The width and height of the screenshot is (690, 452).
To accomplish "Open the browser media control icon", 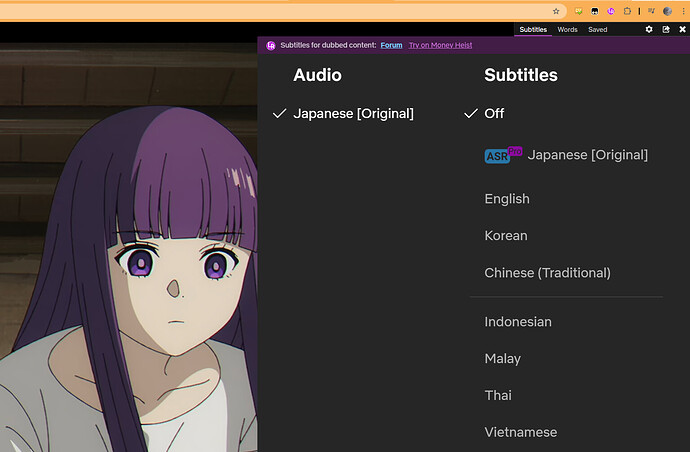I will [x=650, y=11].
